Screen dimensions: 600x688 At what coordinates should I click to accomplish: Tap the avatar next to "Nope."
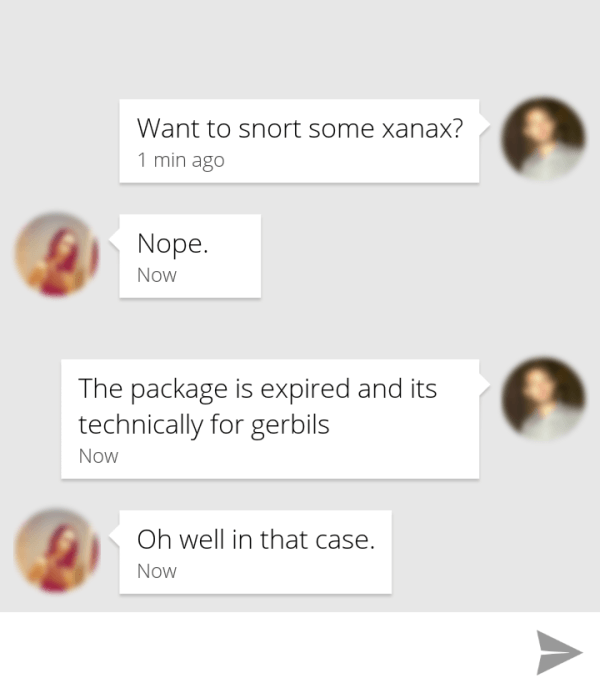click(x=57, y=254)
